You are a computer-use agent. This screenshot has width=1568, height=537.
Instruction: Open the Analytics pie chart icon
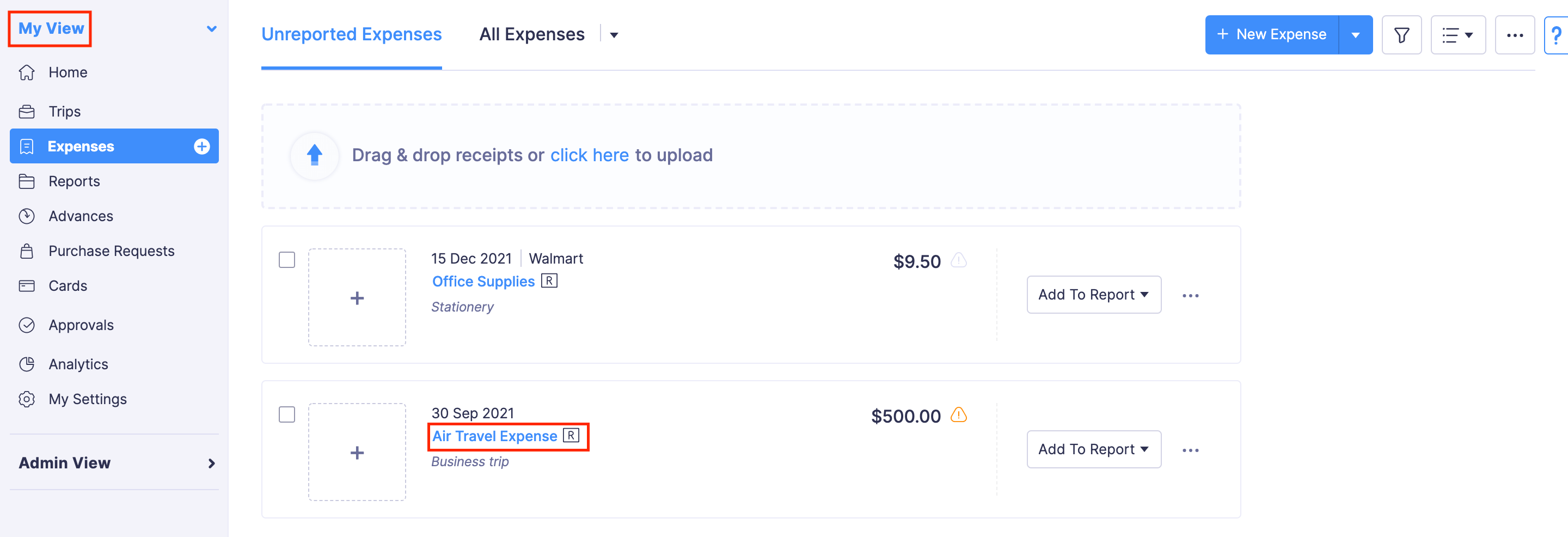[27, 363]
